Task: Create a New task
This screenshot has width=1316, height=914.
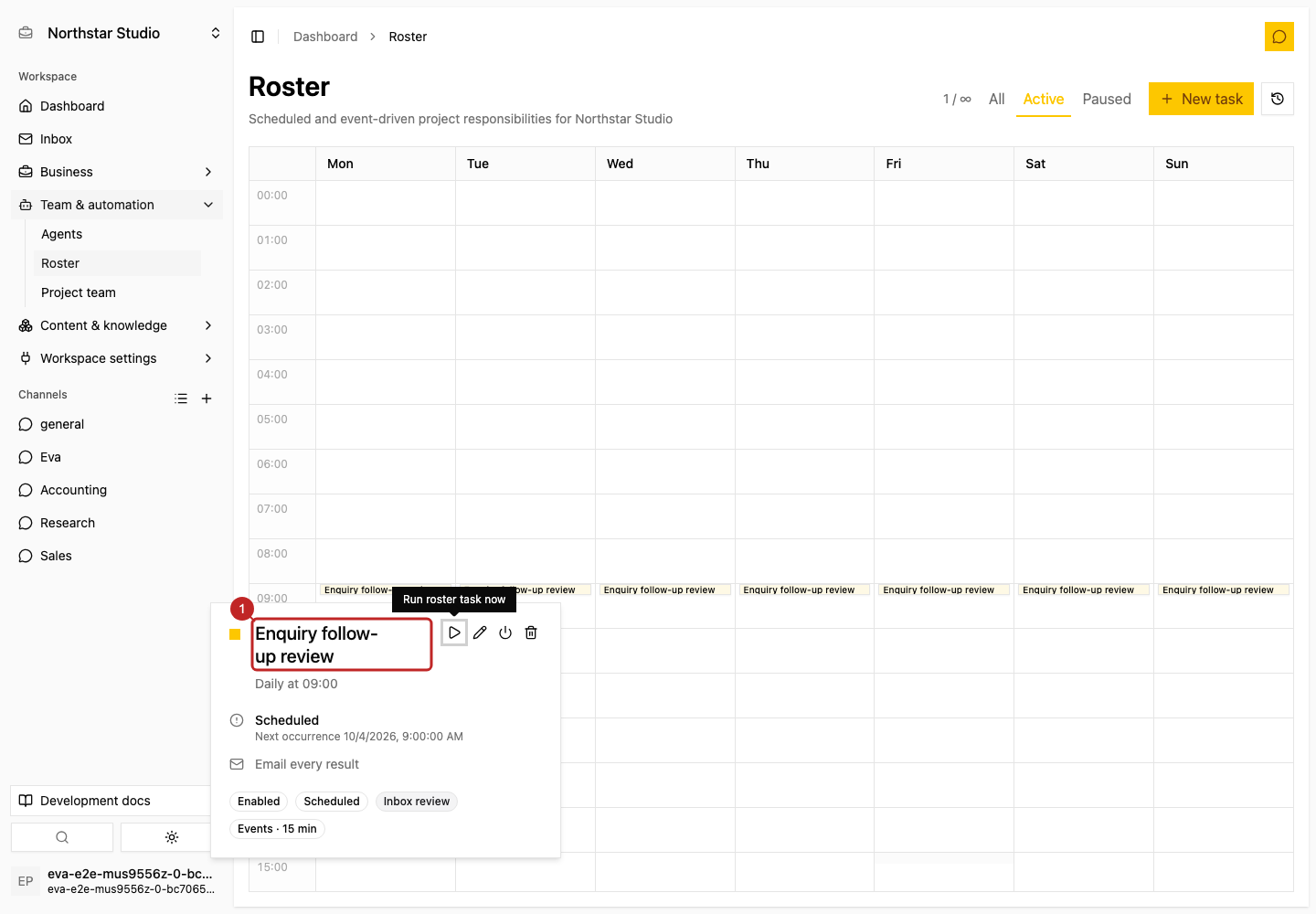Action: [x=1201, y=99]
